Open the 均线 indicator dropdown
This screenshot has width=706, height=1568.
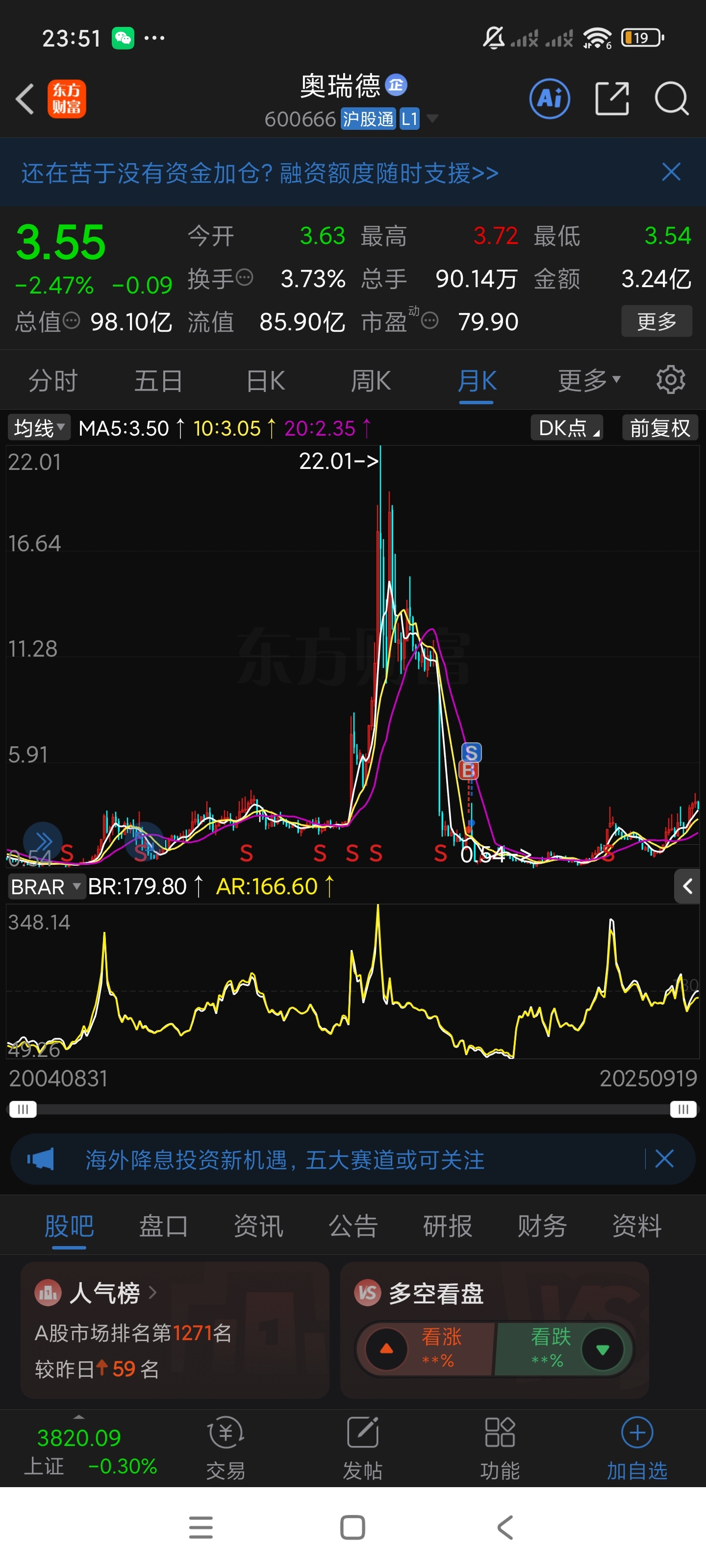point(39,428)
